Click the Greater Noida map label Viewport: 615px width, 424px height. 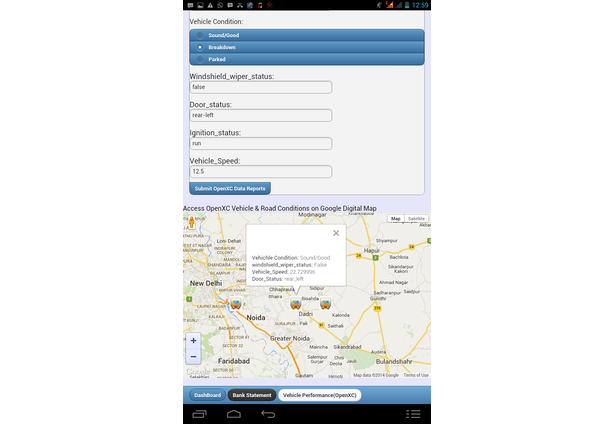[290, 338]
